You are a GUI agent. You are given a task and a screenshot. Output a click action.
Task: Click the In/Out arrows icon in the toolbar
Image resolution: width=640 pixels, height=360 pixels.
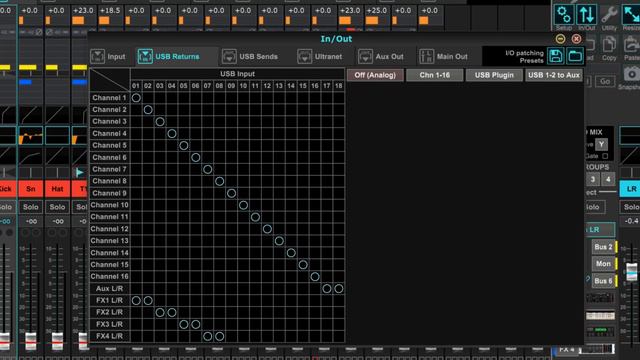coord(587,15)
